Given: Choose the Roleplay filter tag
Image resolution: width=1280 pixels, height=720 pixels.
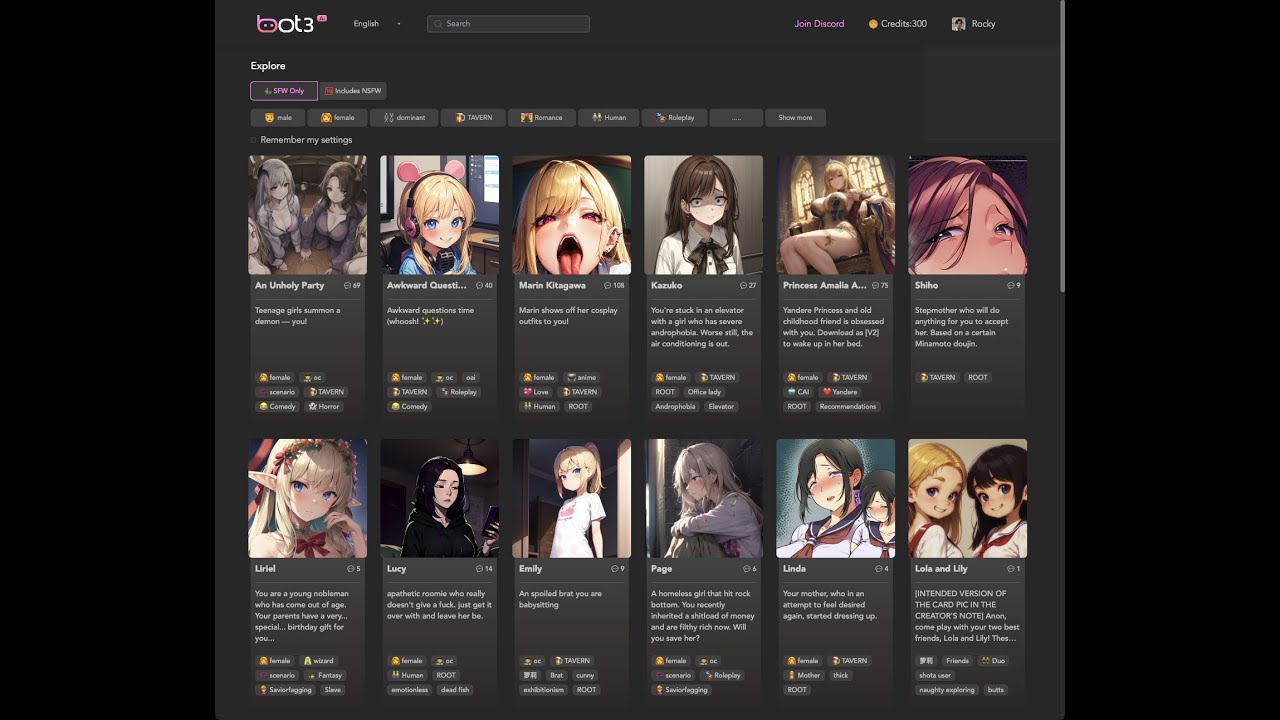Looking at the screenshot, I should pos(674,118).
